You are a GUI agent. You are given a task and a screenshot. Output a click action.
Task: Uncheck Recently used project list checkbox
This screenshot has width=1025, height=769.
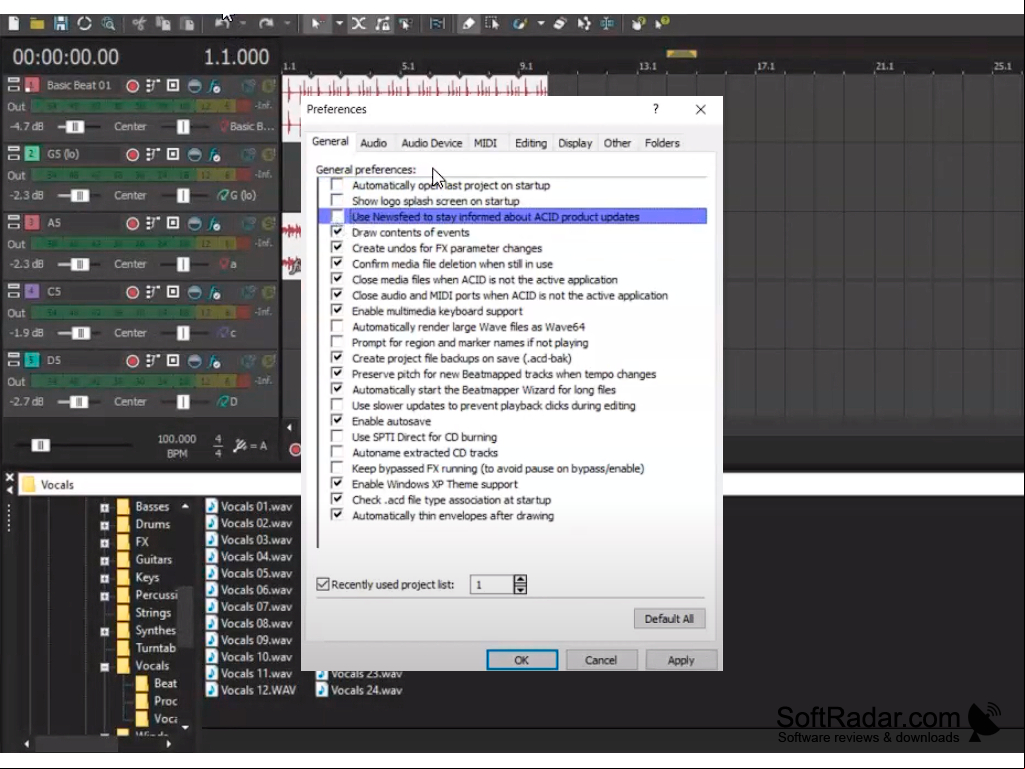323,584
